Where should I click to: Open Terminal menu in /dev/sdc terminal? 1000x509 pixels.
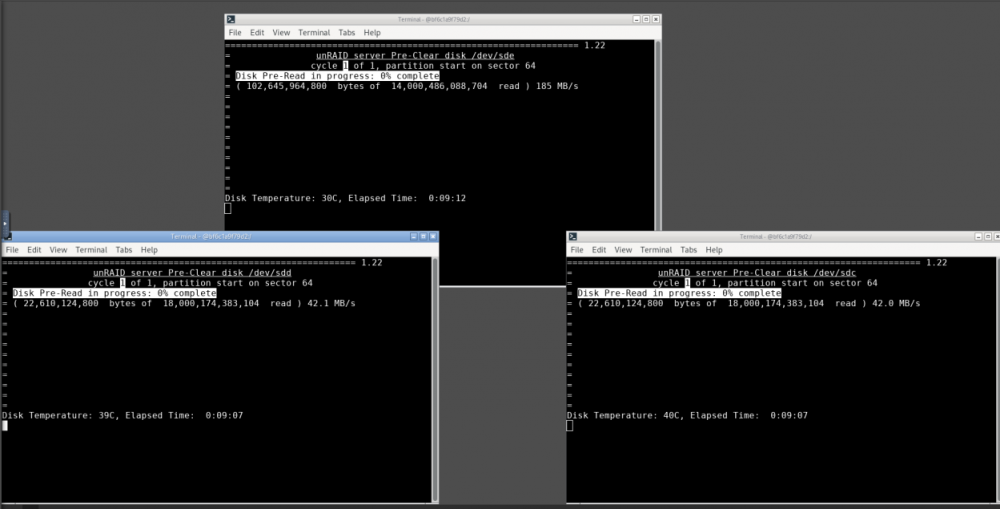[x=656, y=250]
